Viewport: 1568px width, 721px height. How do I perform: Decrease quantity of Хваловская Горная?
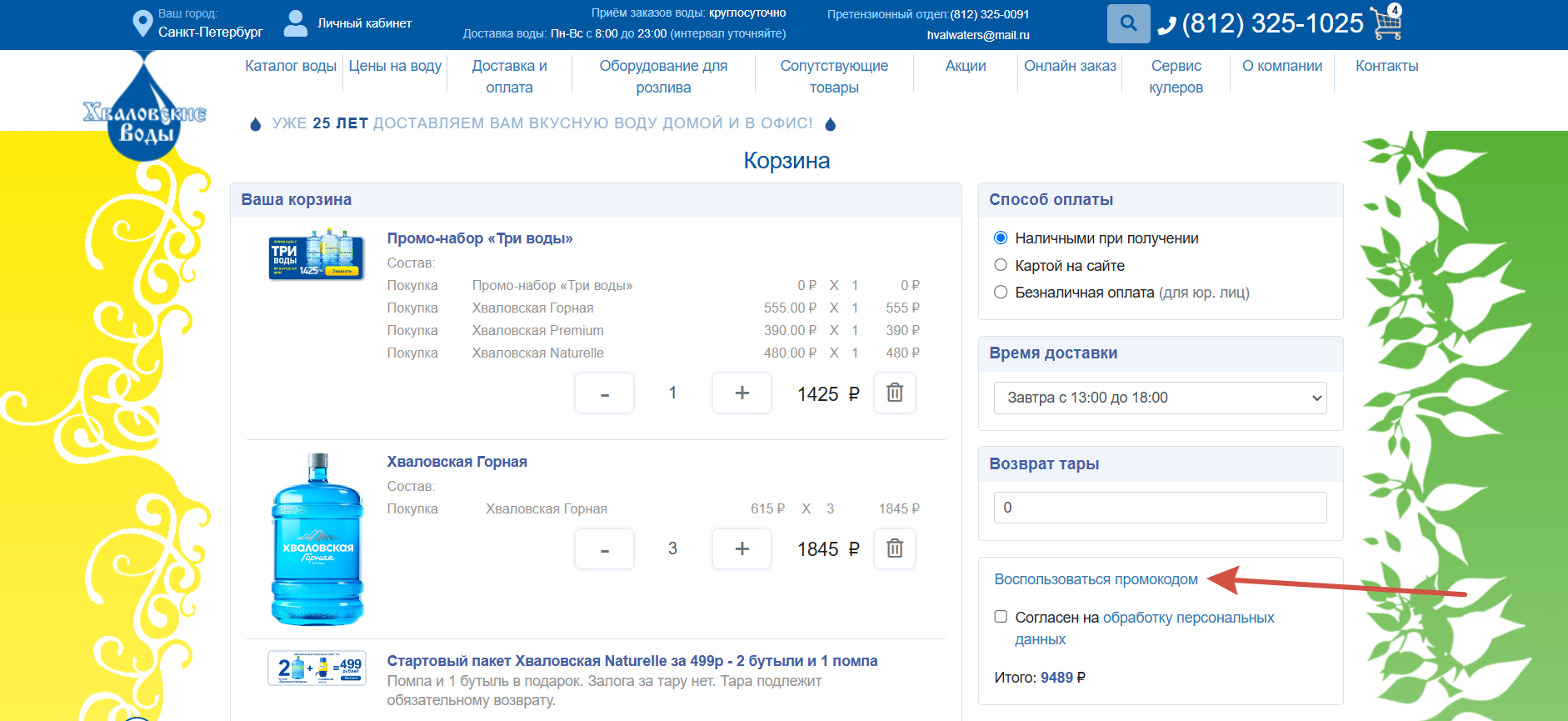604,548
